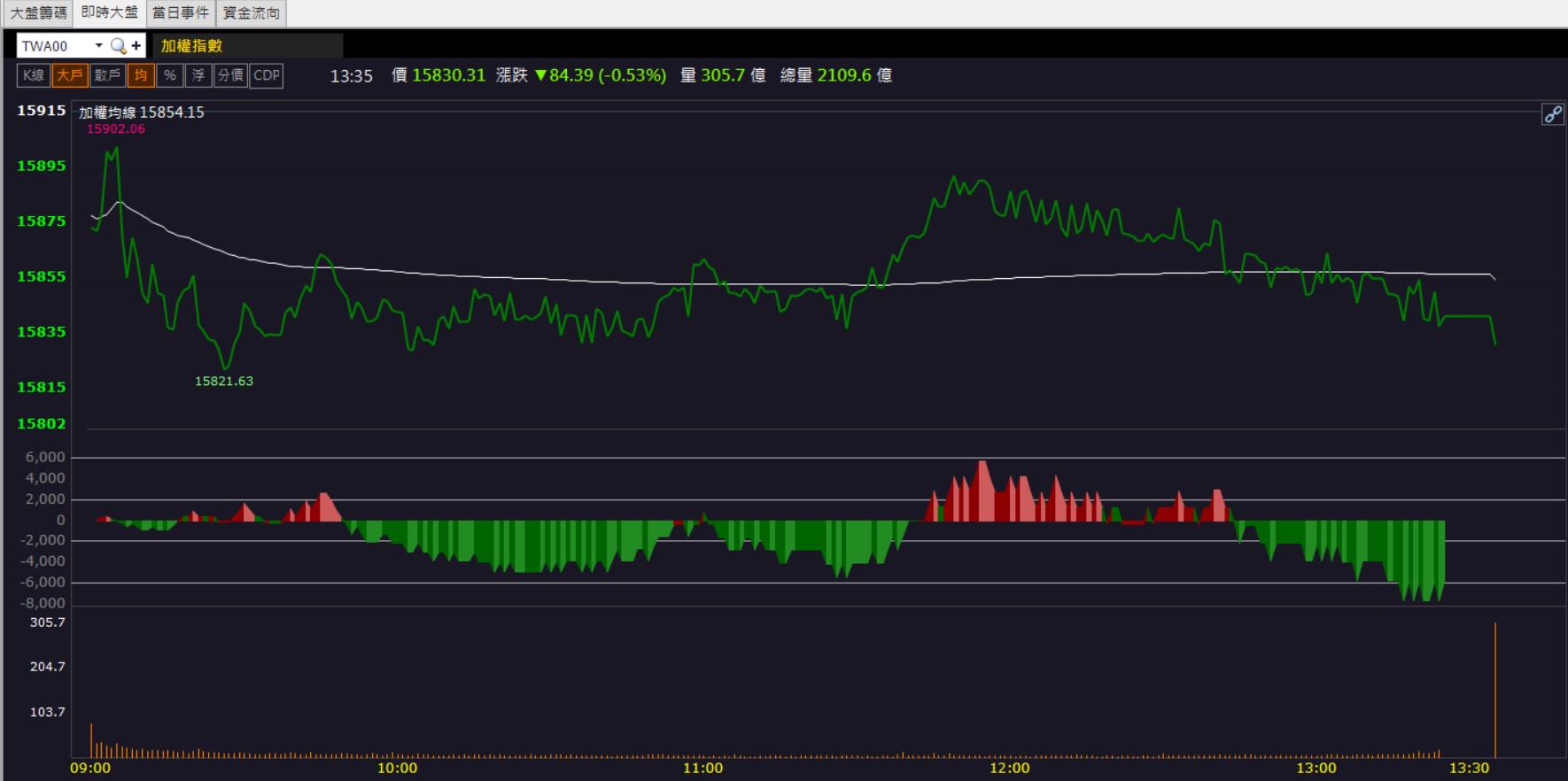Click the 13:35 time readout

352,76
